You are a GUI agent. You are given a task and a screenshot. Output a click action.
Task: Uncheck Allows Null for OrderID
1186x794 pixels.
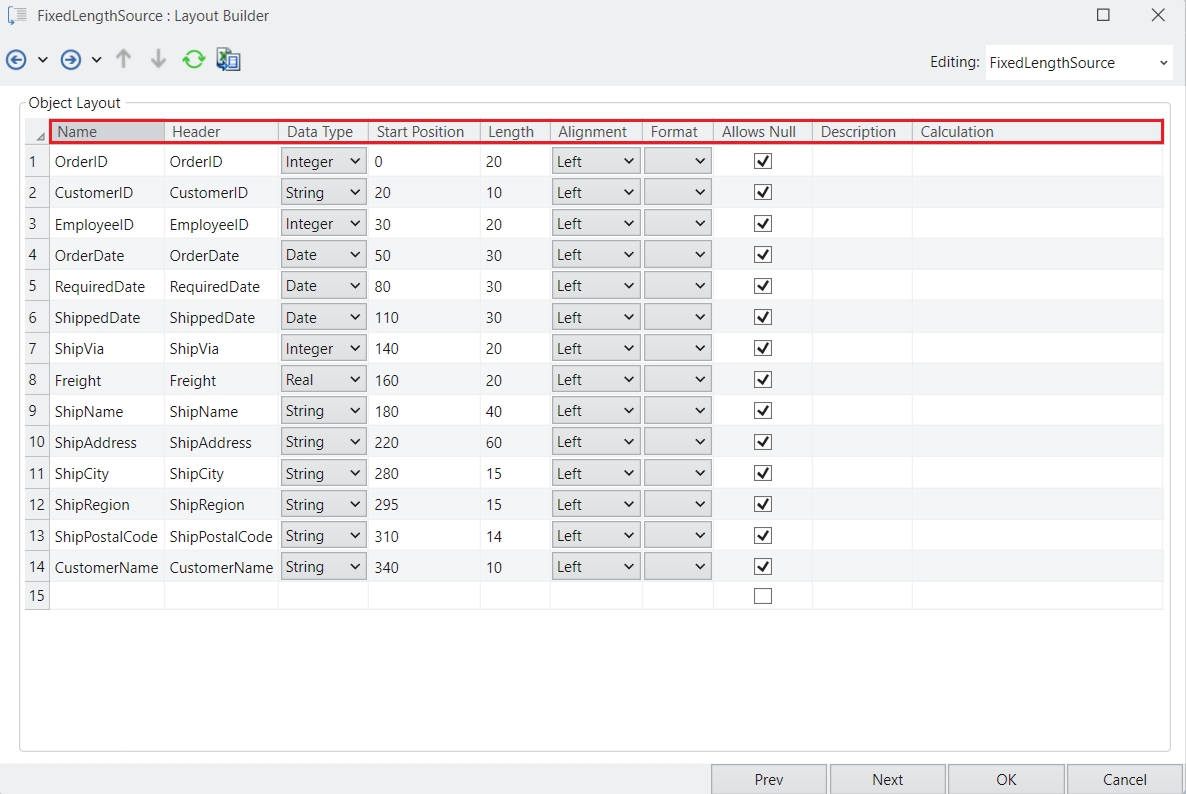click(763, 161)
